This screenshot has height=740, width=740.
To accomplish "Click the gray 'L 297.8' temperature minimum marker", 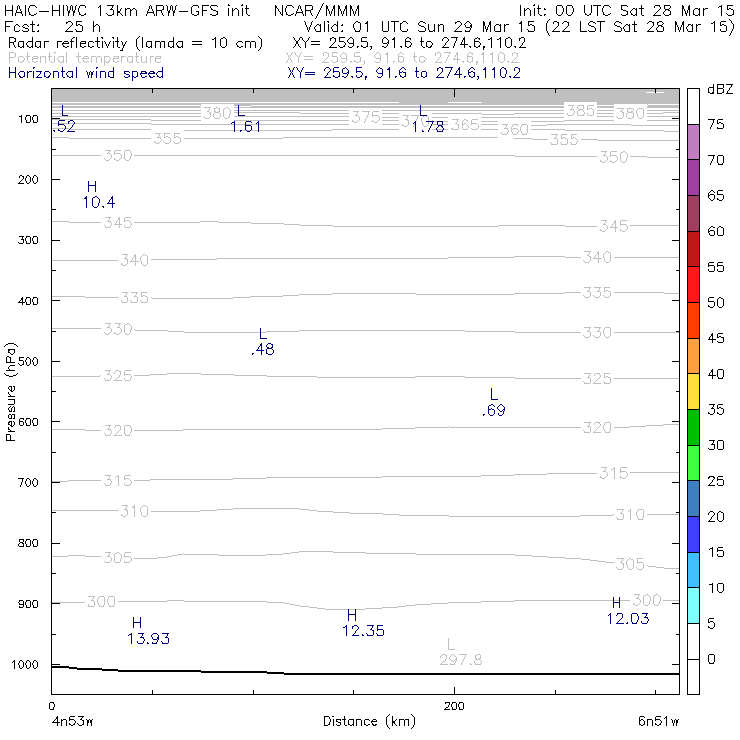I will tap(461, 652).
